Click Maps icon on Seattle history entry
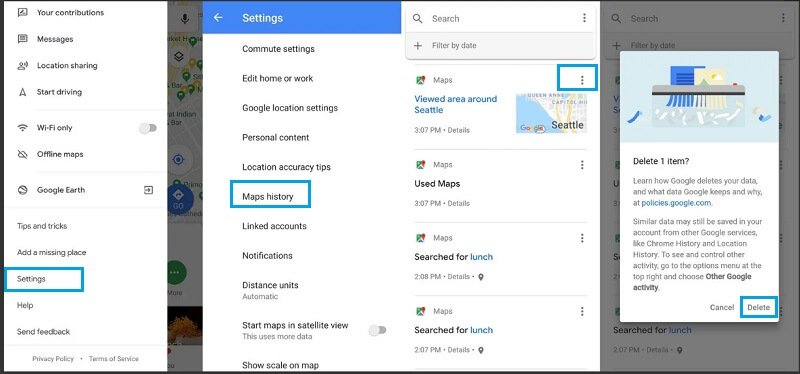 click(420, 80)
